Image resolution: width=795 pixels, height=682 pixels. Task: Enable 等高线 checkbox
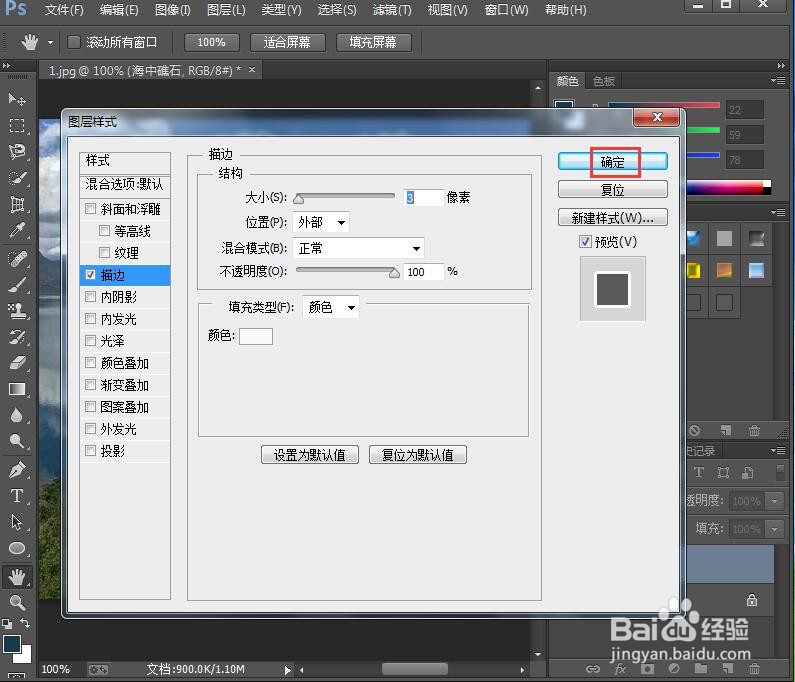point(104,231)
